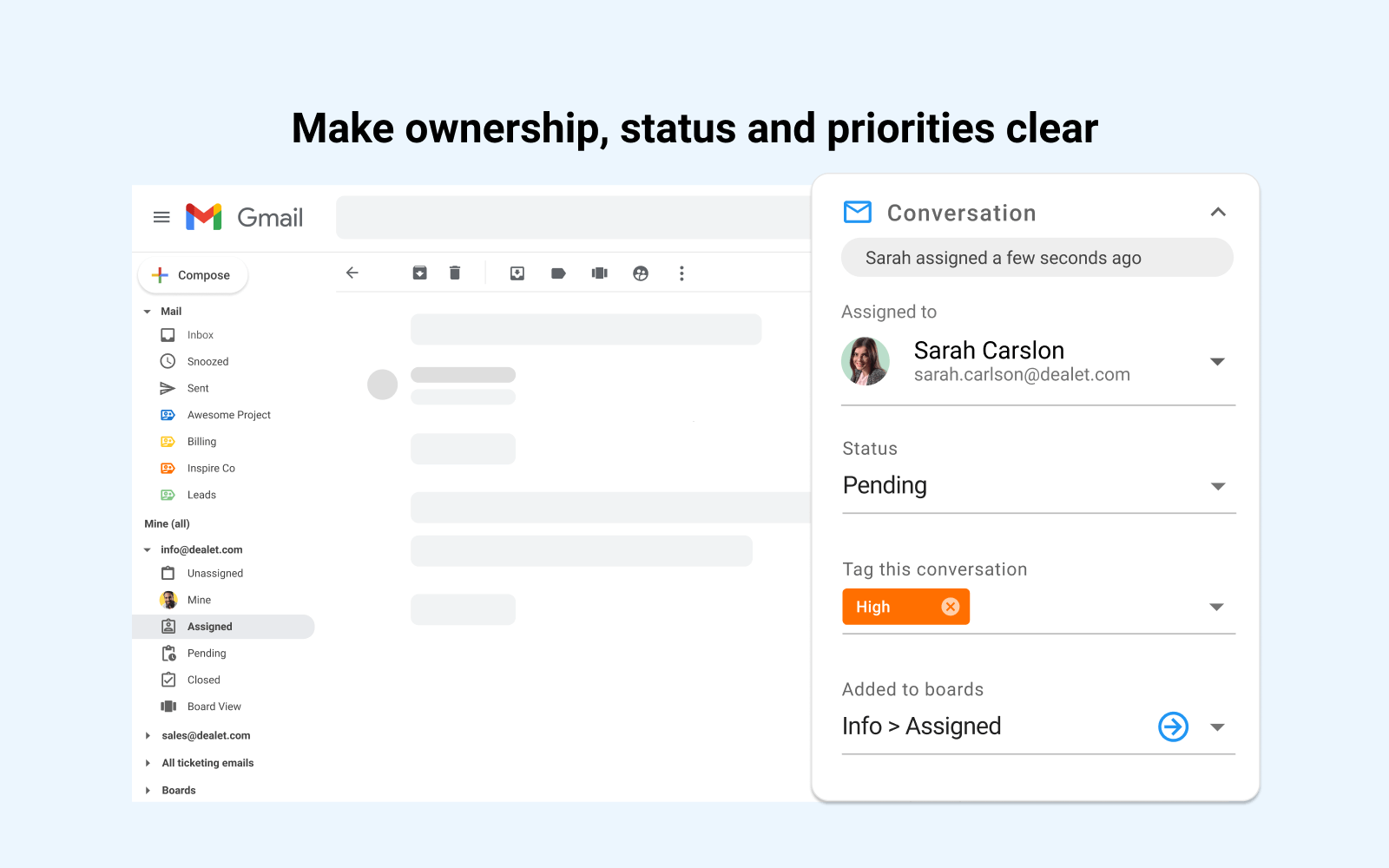This screenshot has height=868, width=1389.
Task: Open the Info > Assigned board link
Action: (1173, 727)
